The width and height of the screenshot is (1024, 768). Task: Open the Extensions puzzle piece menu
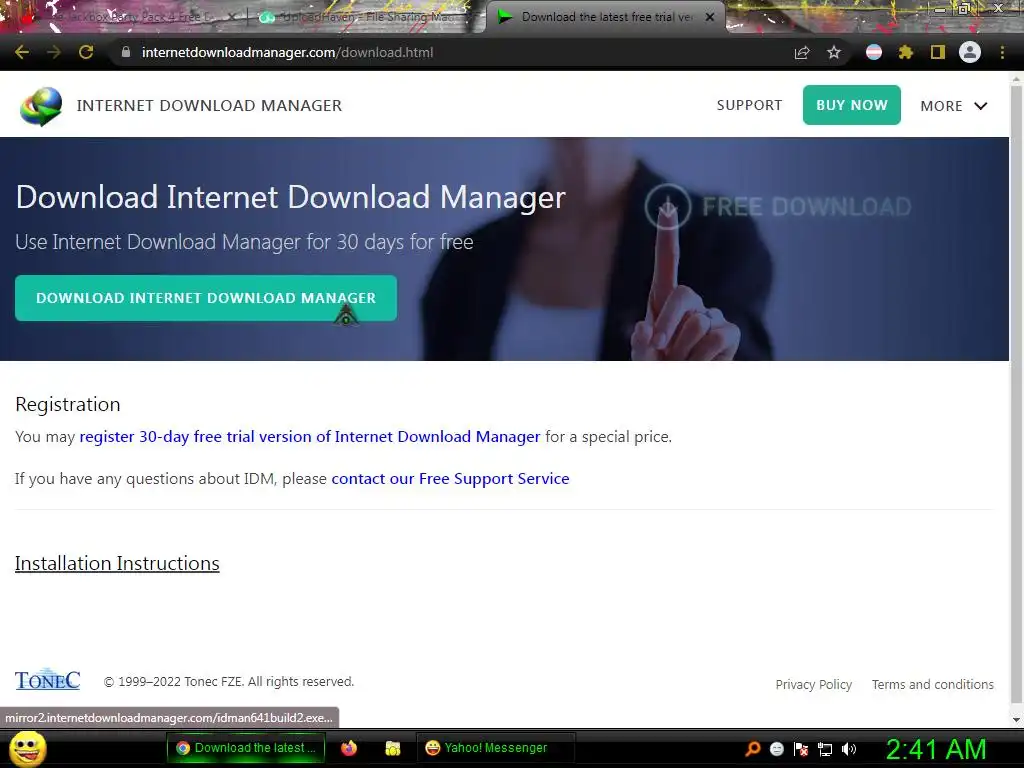[905, 52]
